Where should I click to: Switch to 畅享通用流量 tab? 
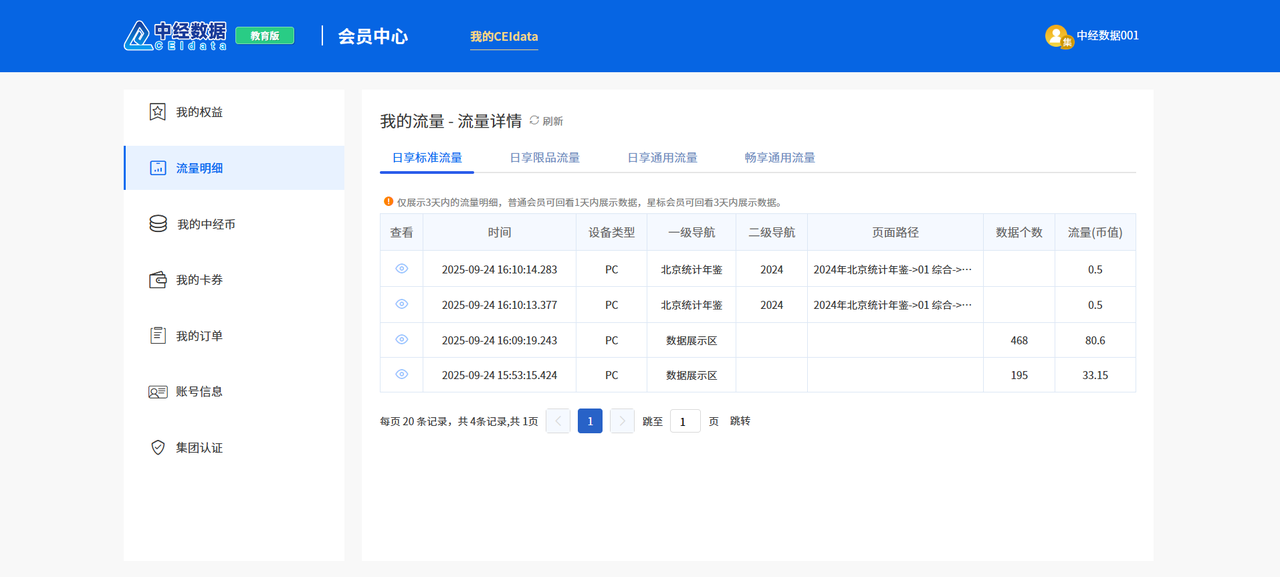(x=779, y=158)
